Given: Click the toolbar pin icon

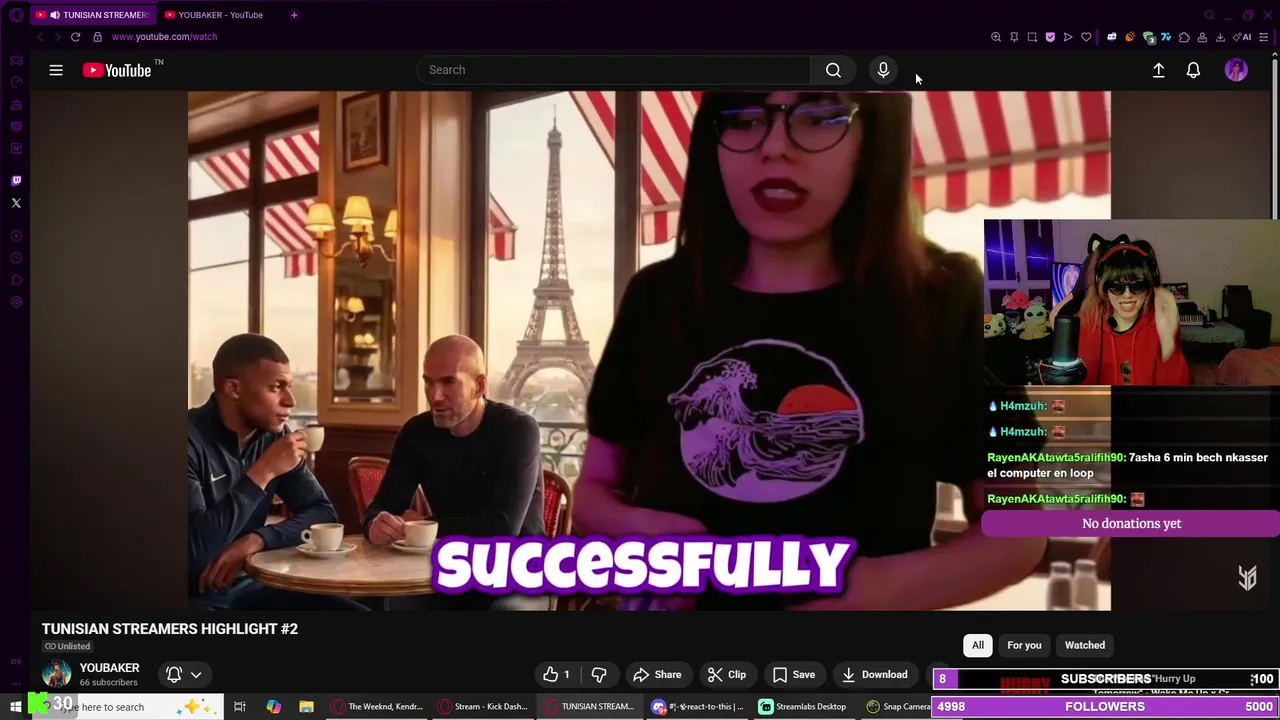Looking at the screenshot, I should coord(1014,37).
